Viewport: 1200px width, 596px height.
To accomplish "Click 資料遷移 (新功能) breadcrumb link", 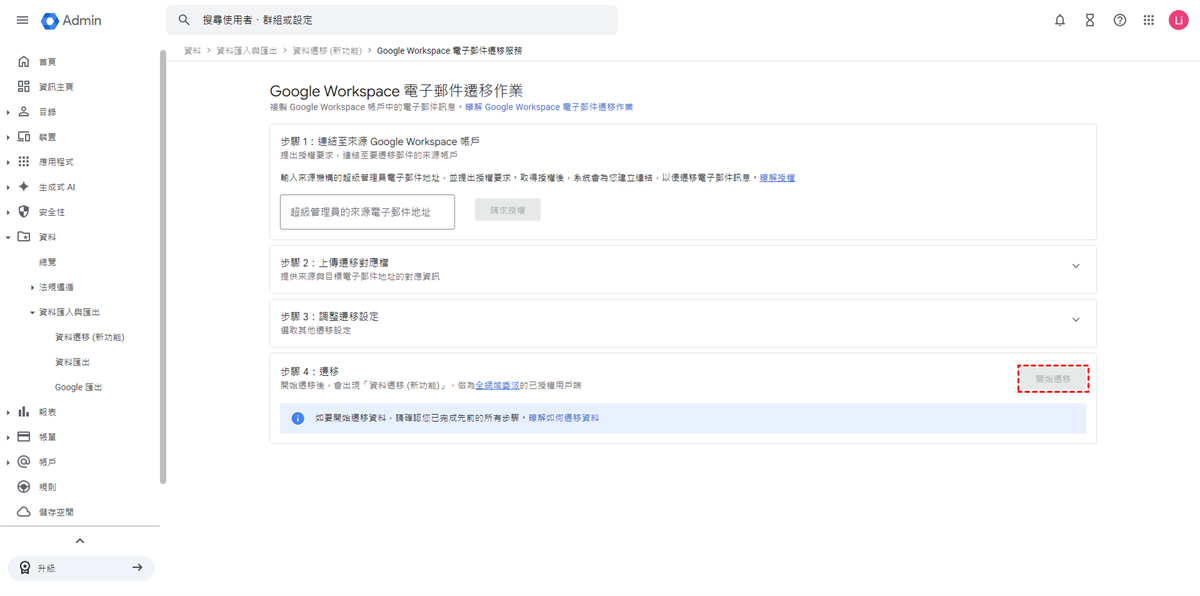I will [x=327, y=50].
